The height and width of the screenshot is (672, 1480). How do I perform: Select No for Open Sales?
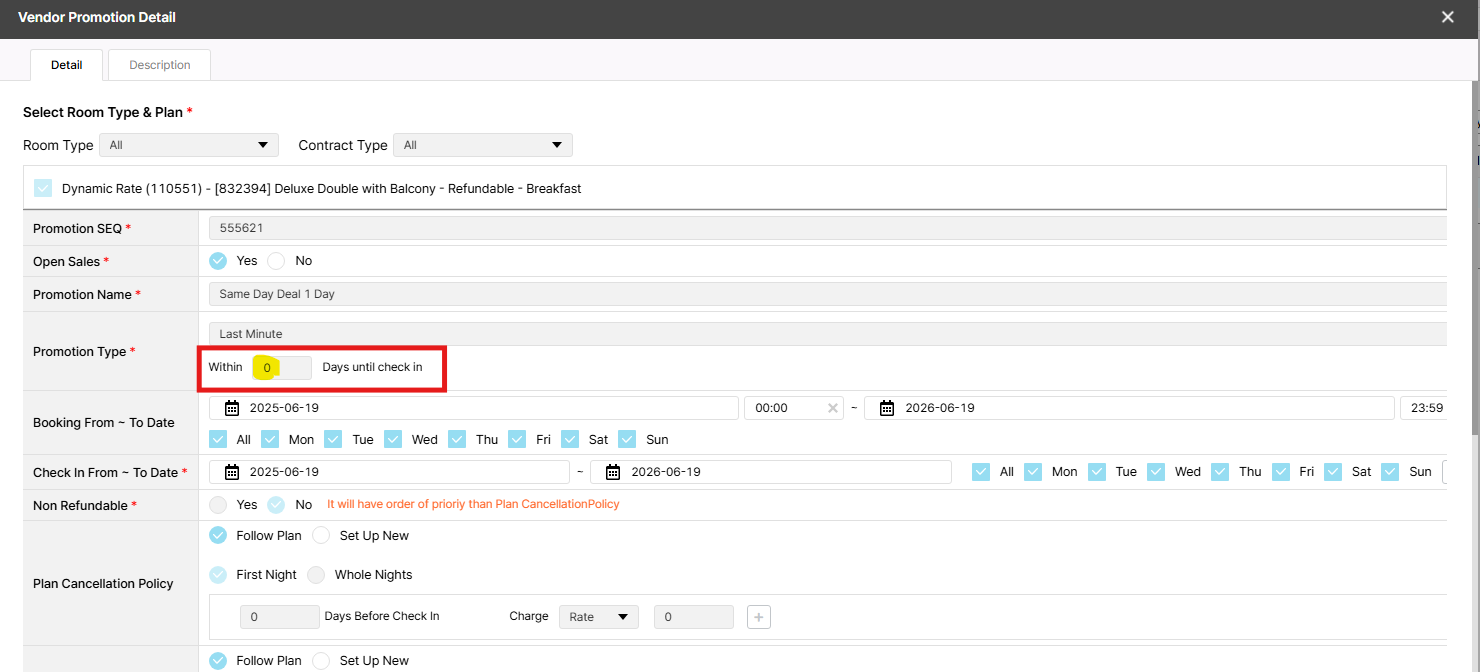pos(276,261)
